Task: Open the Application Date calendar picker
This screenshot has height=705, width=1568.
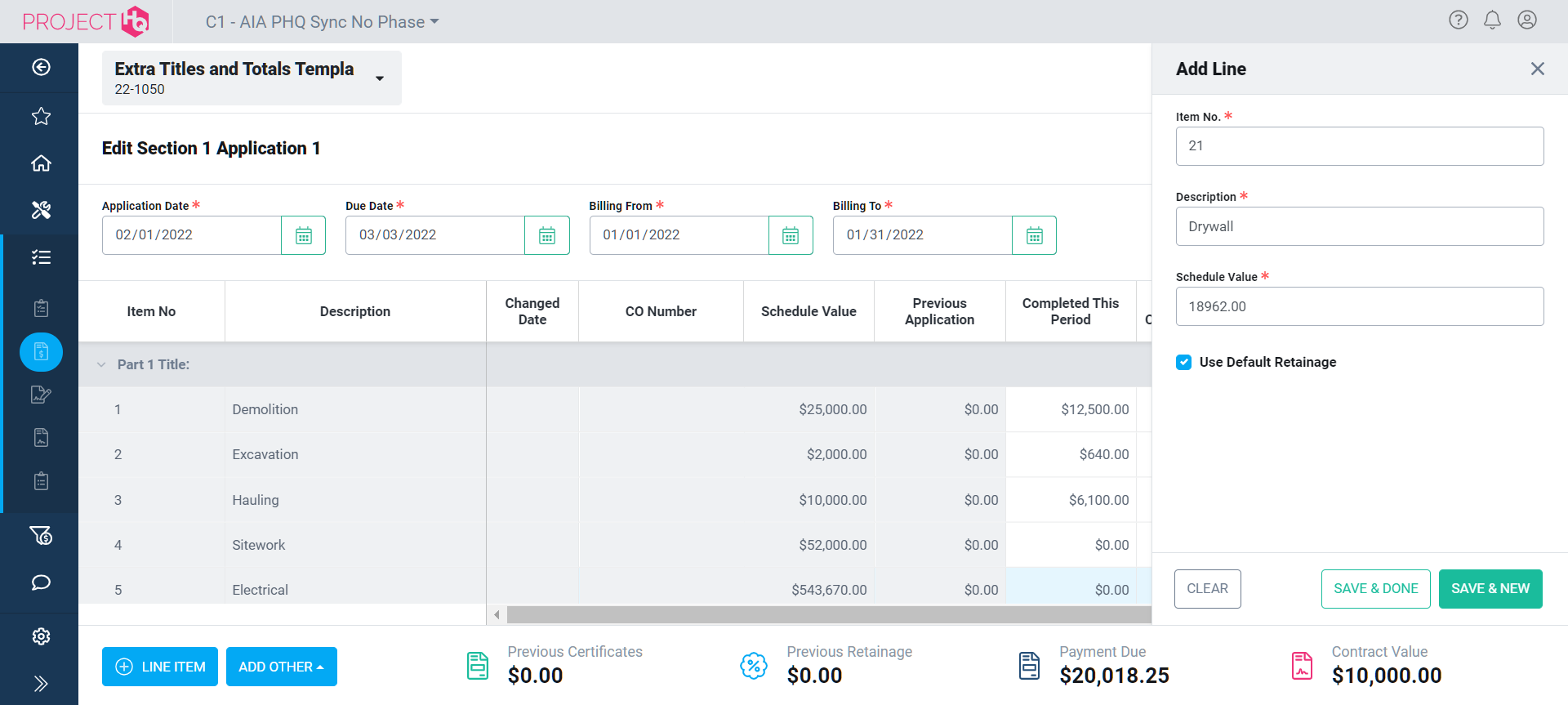Action: point(303,235)
